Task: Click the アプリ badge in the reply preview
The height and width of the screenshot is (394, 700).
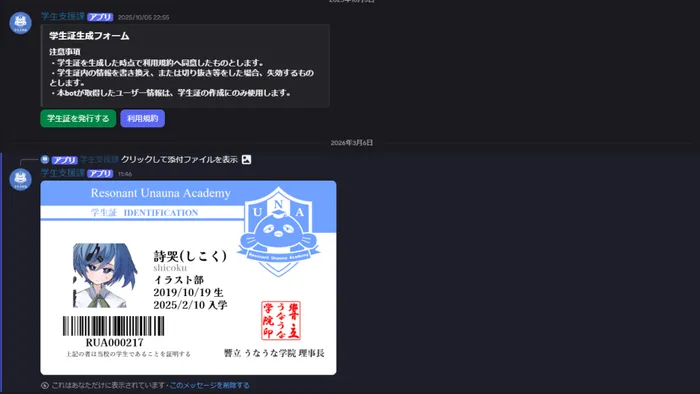Action: click(64, 160)
